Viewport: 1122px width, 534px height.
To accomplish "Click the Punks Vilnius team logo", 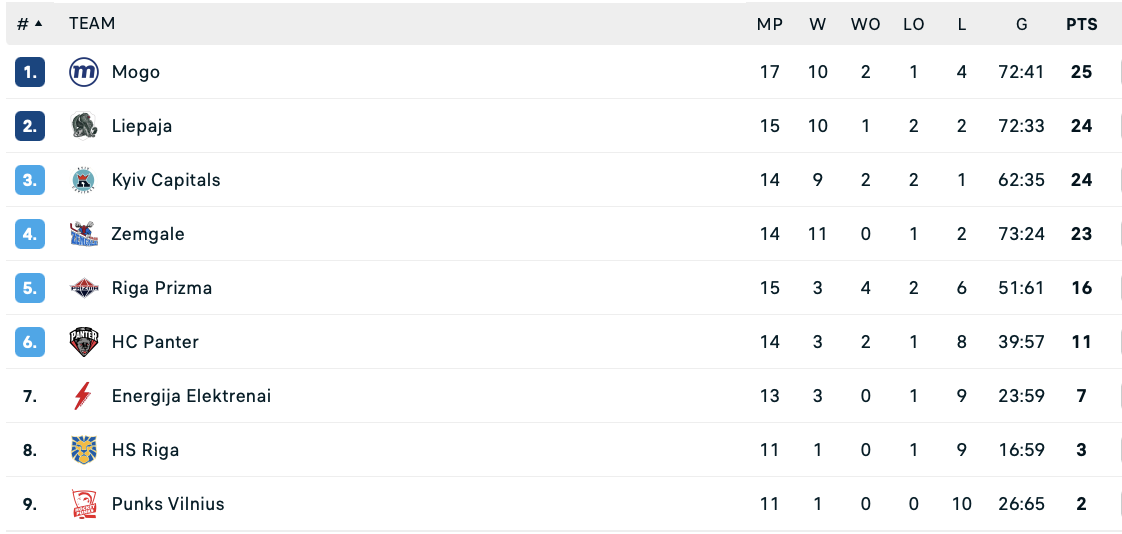I will pos(84,504).
